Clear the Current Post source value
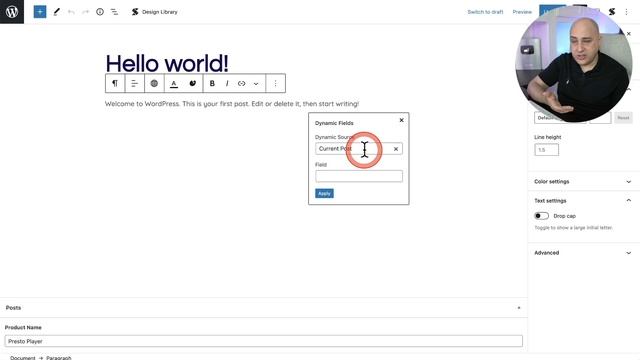Image resolution: width=640 pixels, height=360 pixels. coord(396,149)
